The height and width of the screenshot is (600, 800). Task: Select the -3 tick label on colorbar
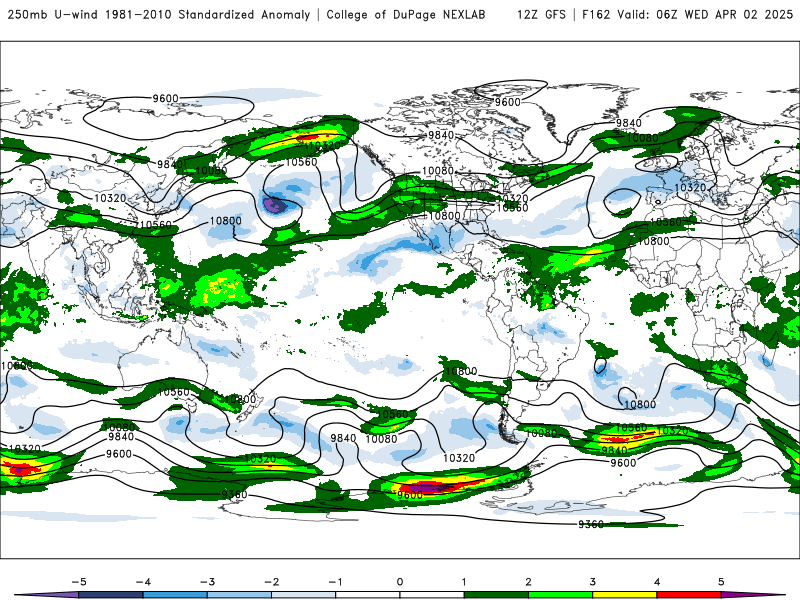point(207,582)
